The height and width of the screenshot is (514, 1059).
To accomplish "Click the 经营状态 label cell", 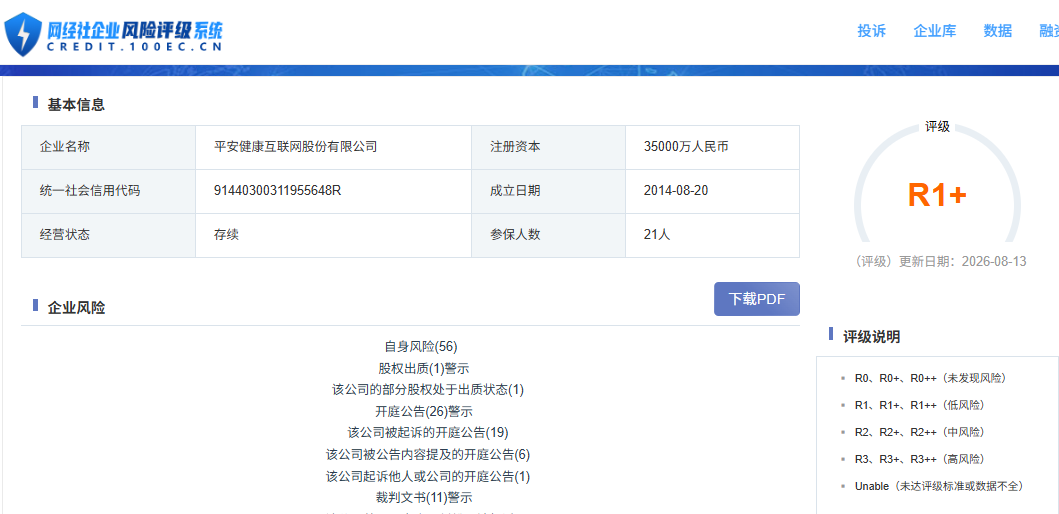I will (109, 235).
